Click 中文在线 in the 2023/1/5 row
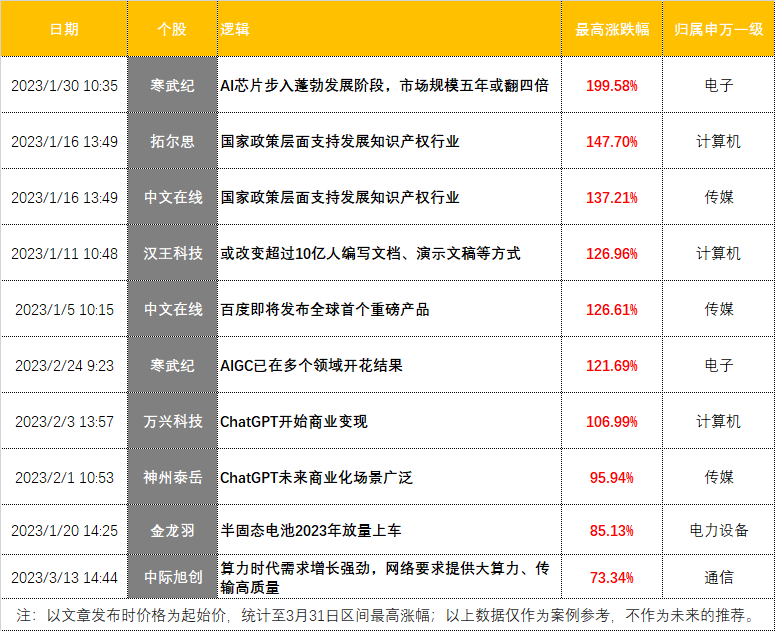Screen dimensions: 775x631 (x=173, y=310)
